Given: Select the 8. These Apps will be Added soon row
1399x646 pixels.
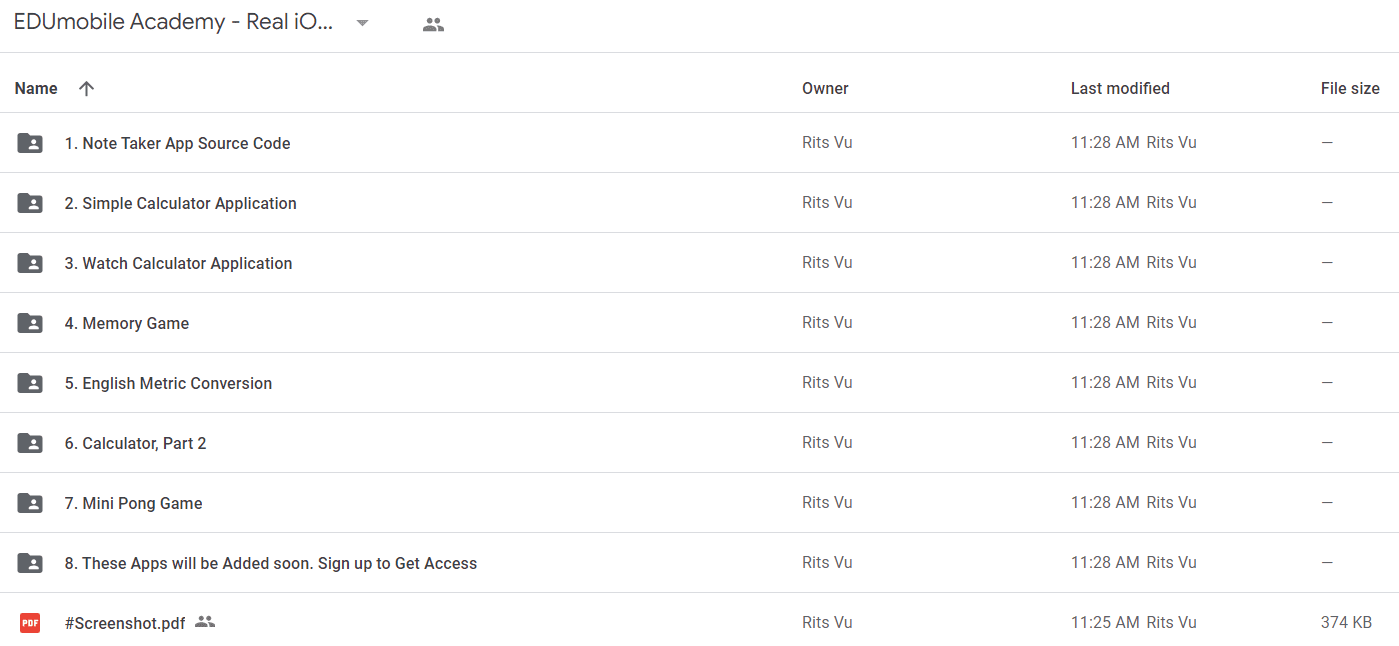Looking at the screenshot, I should coord(699,563).
